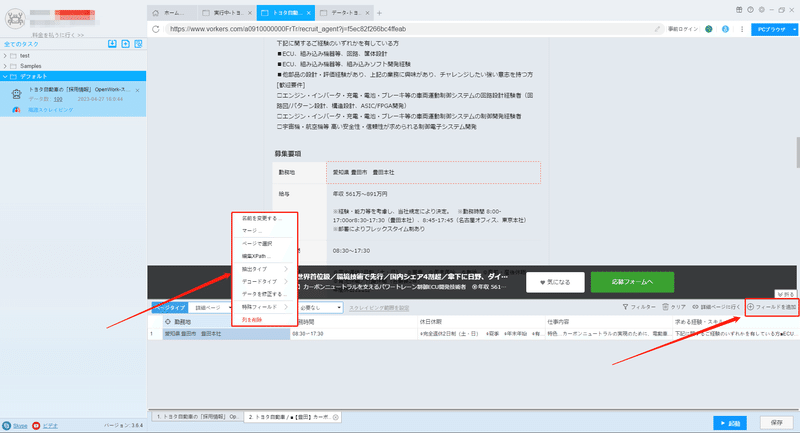The width and height of the screenshot is (800, 433).
Task: Switch to bottom tab 1 トヨタ自動車の採用情報
Action: (196, 417)
